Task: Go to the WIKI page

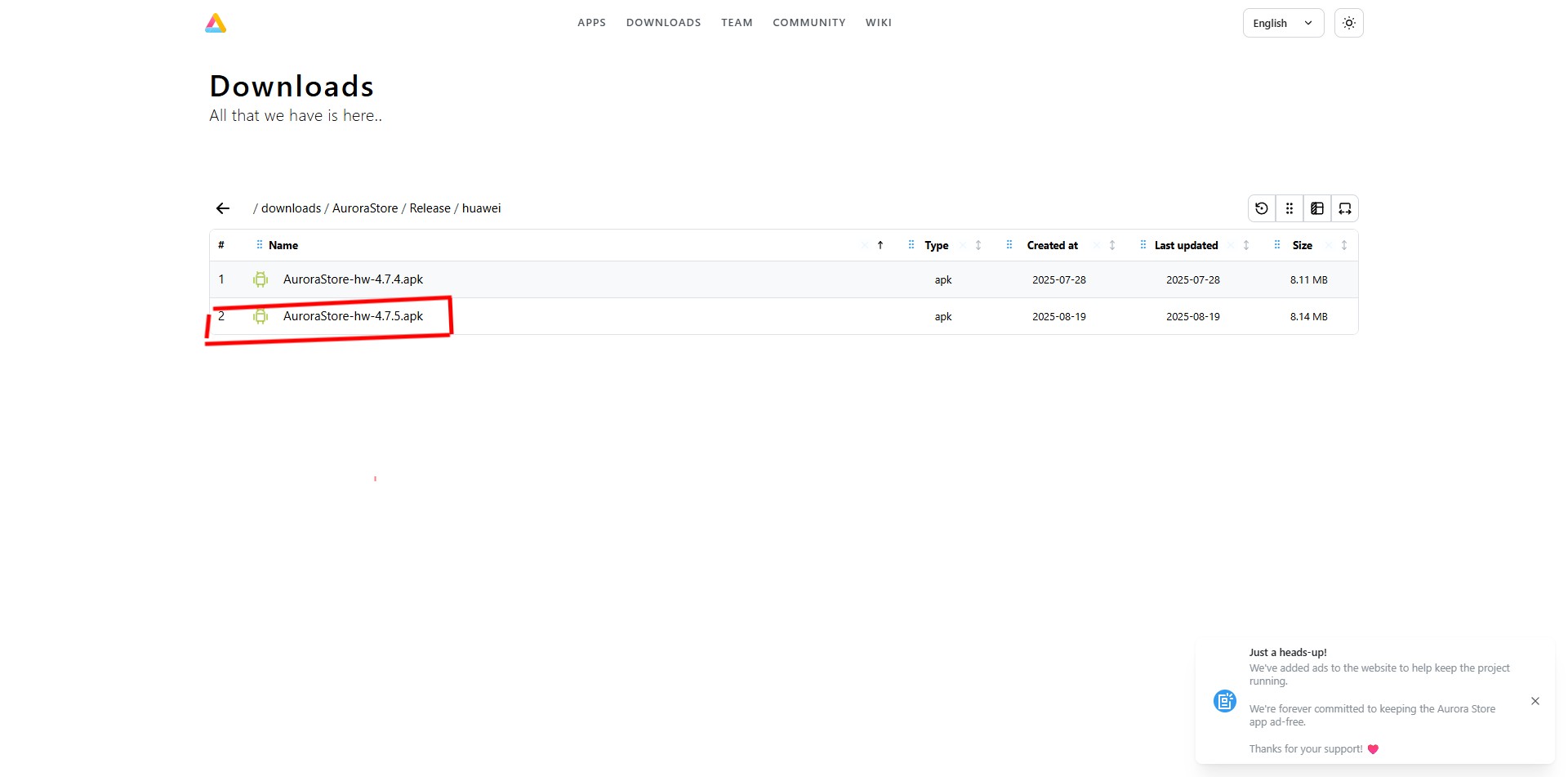Action: tap(878, 23)
